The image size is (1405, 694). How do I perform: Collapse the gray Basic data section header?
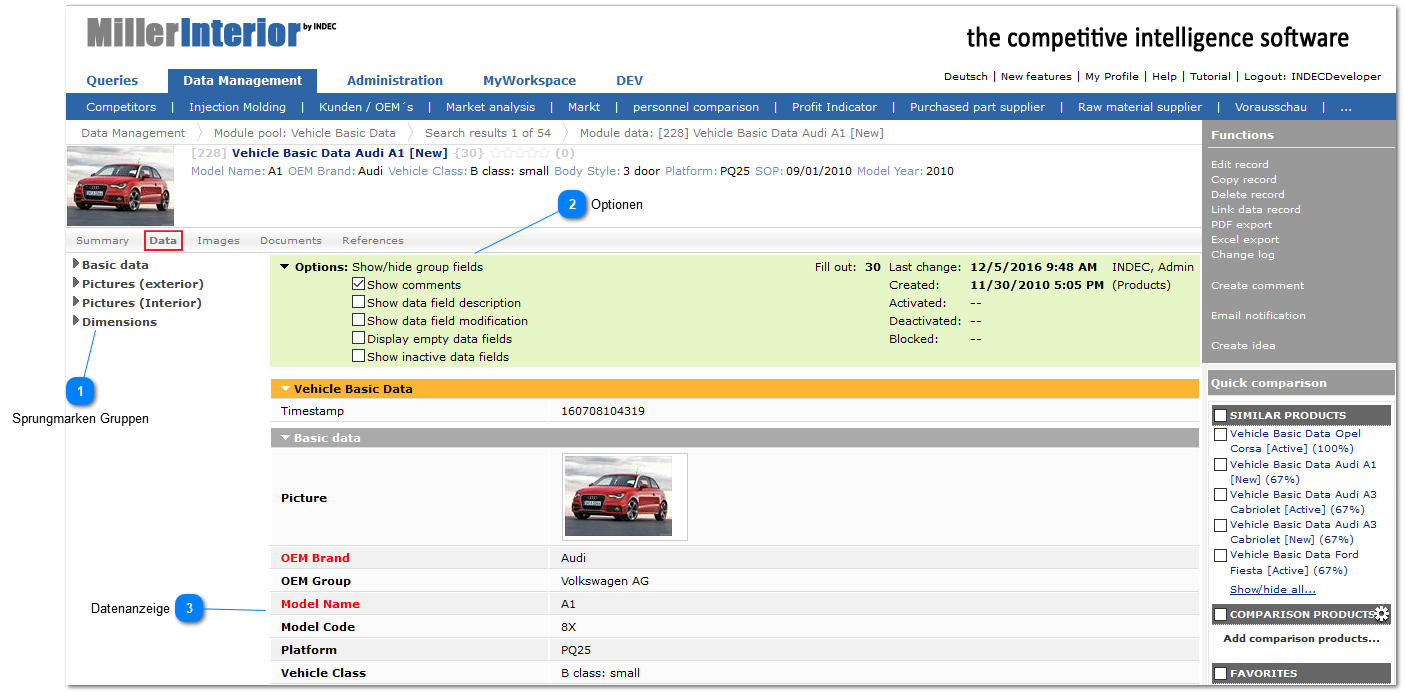tap(286, 438)
